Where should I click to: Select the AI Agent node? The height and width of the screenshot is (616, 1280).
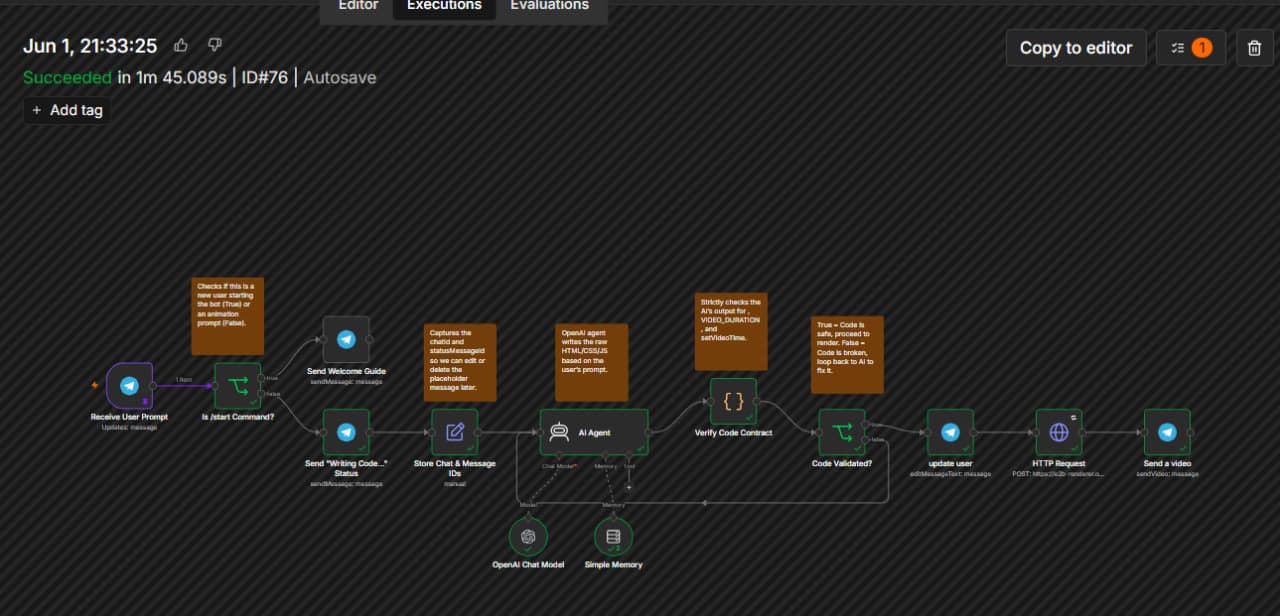[x=594, y=432]
